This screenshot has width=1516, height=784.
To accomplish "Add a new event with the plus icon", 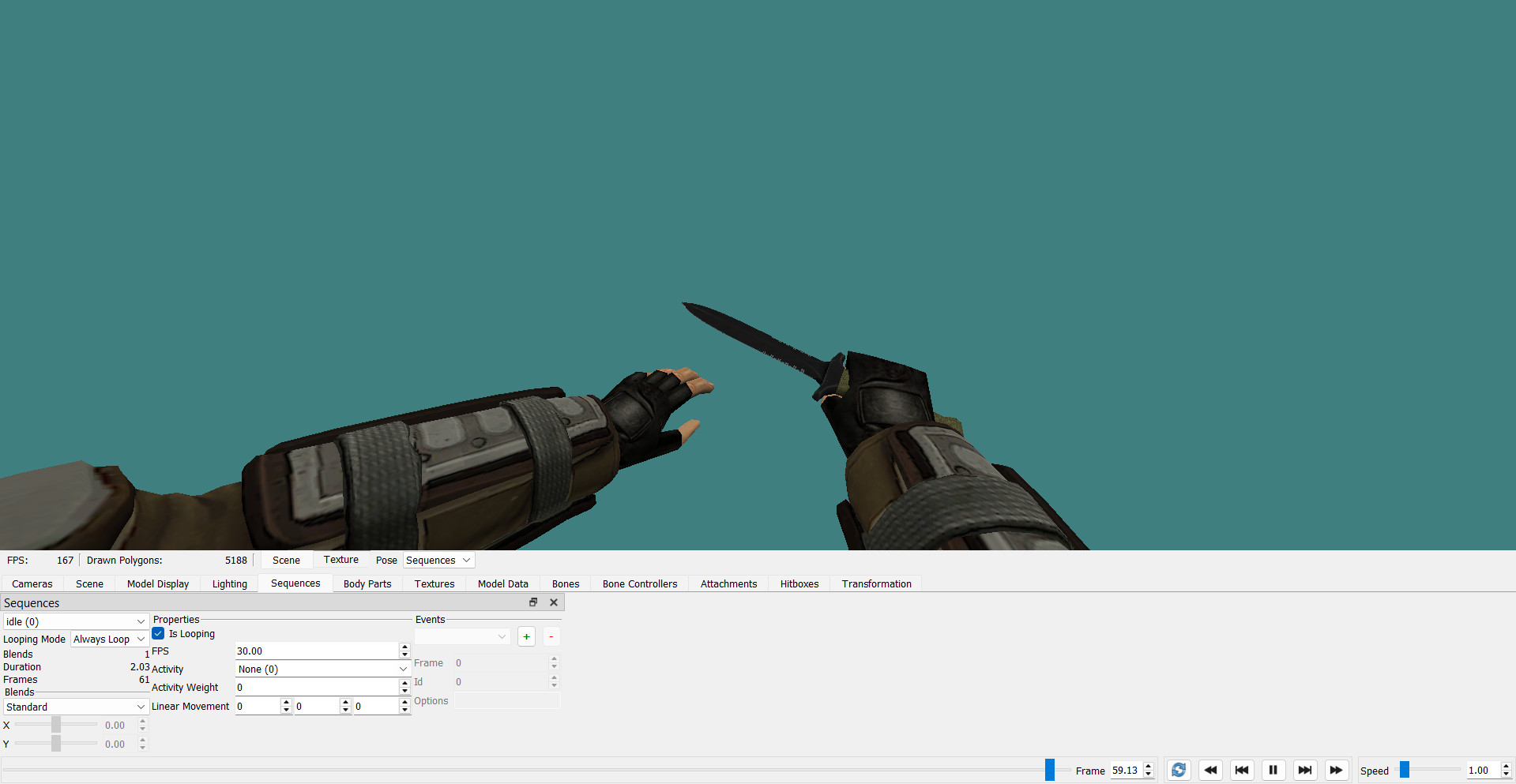I will click(526, 636).
